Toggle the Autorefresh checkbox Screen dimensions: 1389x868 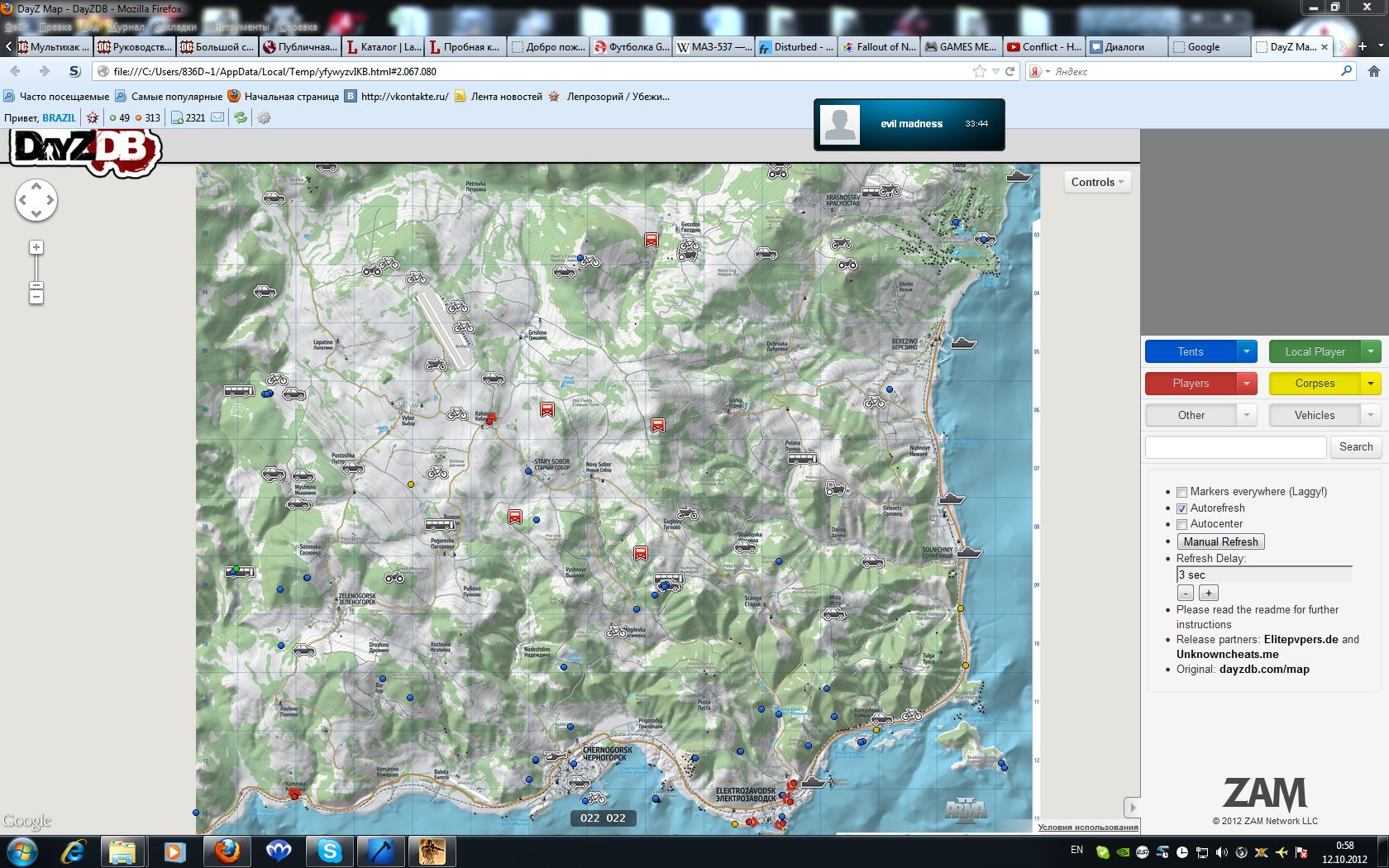1182,508
